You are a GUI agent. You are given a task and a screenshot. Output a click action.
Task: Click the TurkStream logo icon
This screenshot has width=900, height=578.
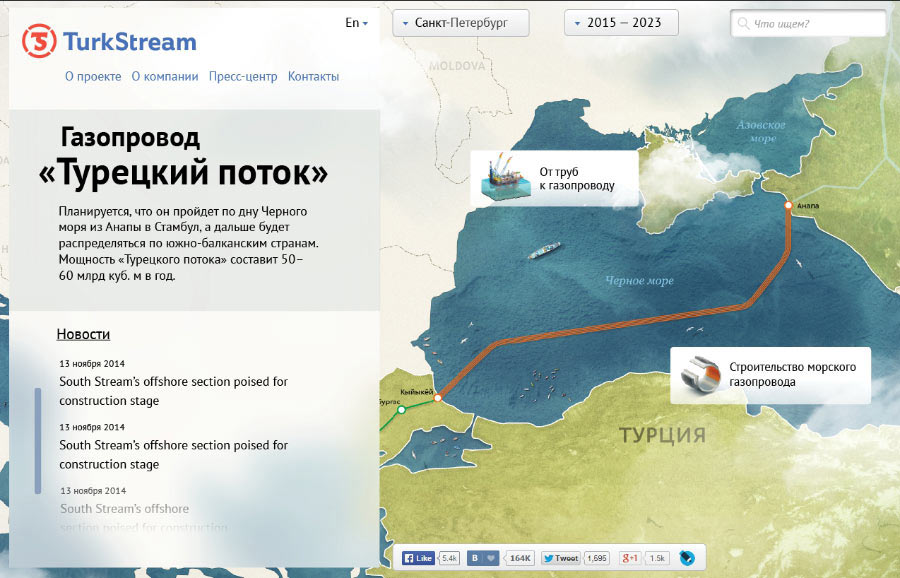(40, 42)
